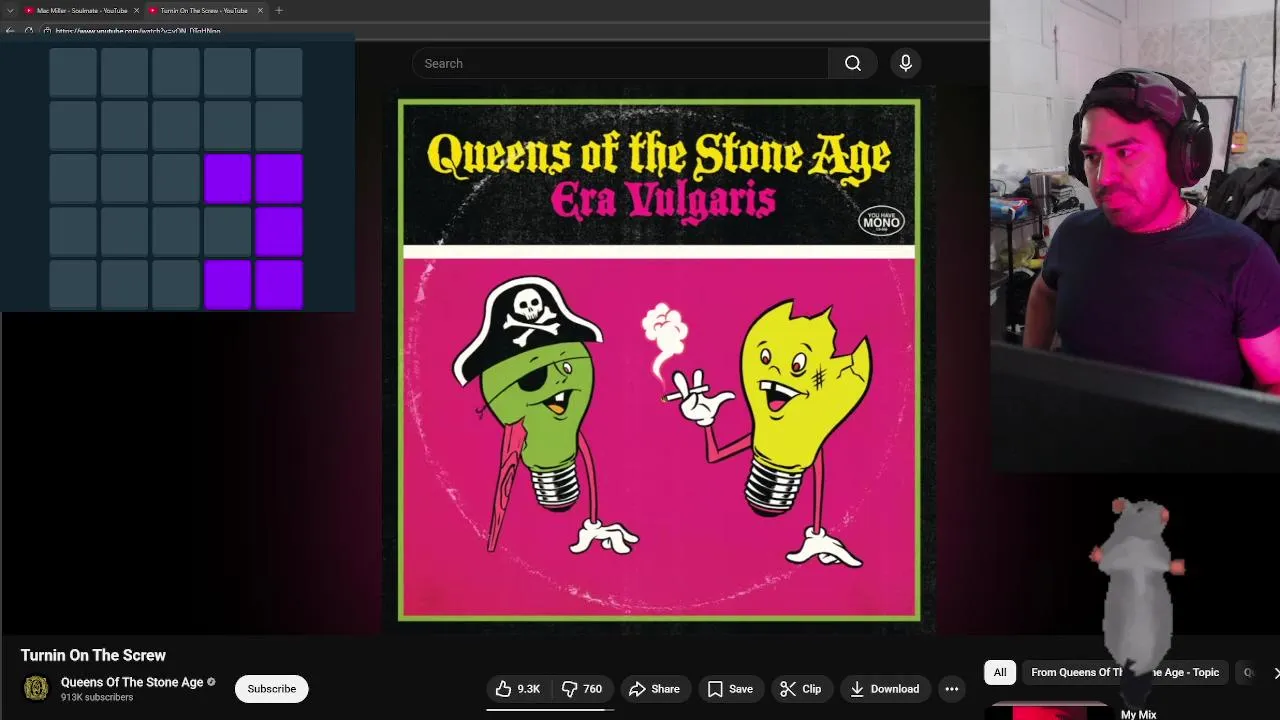Subscribe to Queens Of The Stone Age

point(272,688)
